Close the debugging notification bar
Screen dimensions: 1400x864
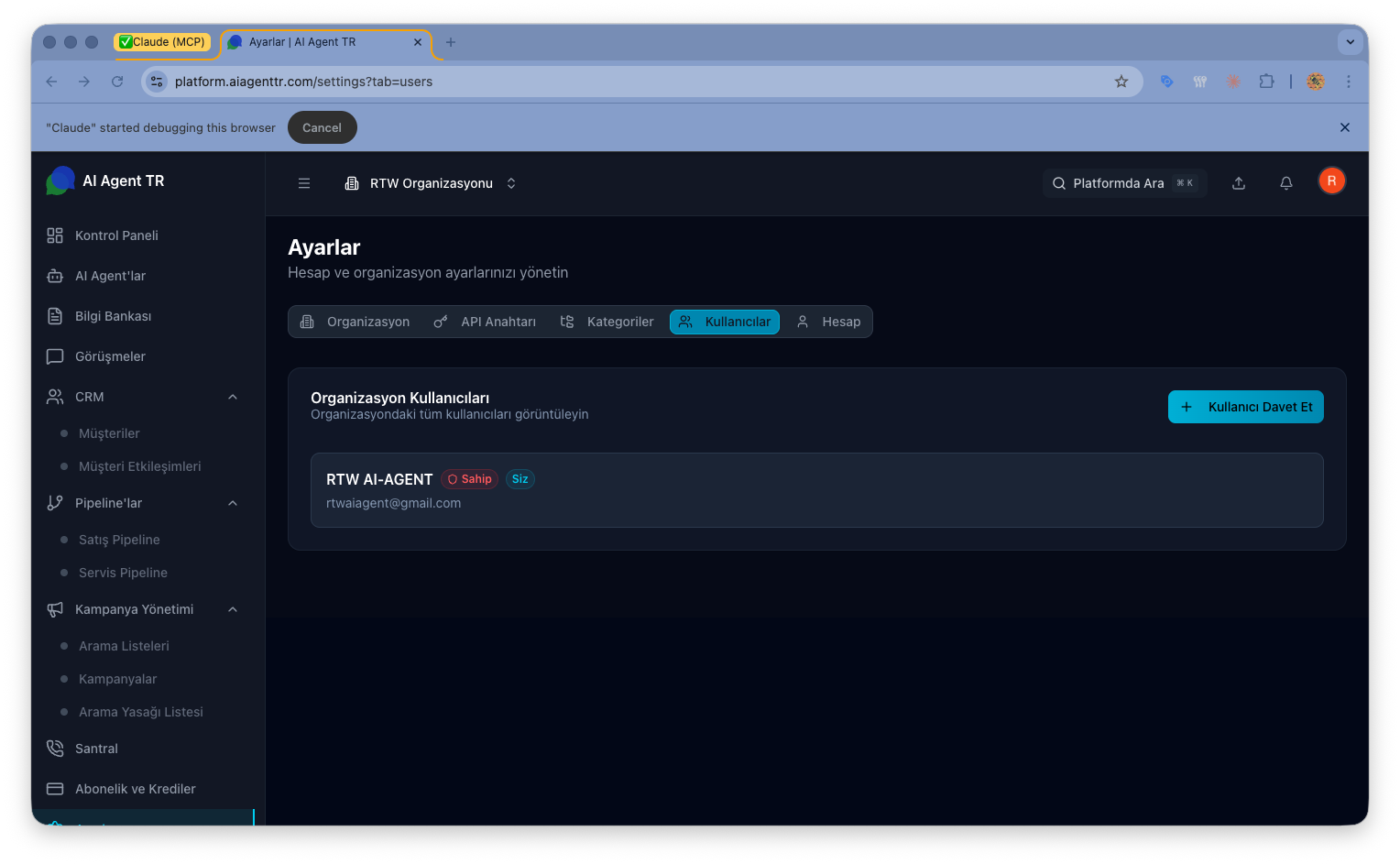[x=1345, y=127]
